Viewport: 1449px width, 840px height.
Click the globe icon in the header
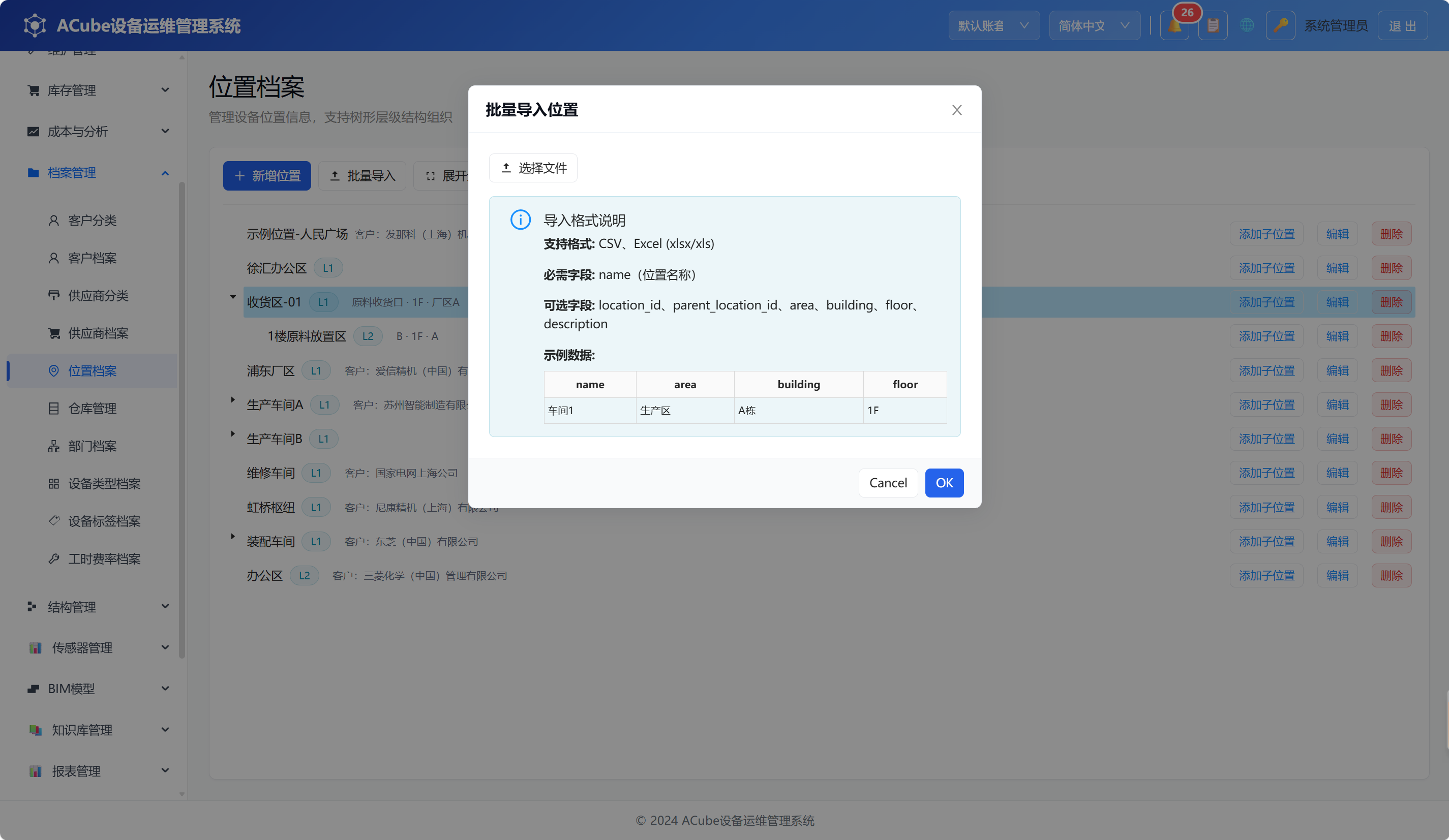(1247, 26)
